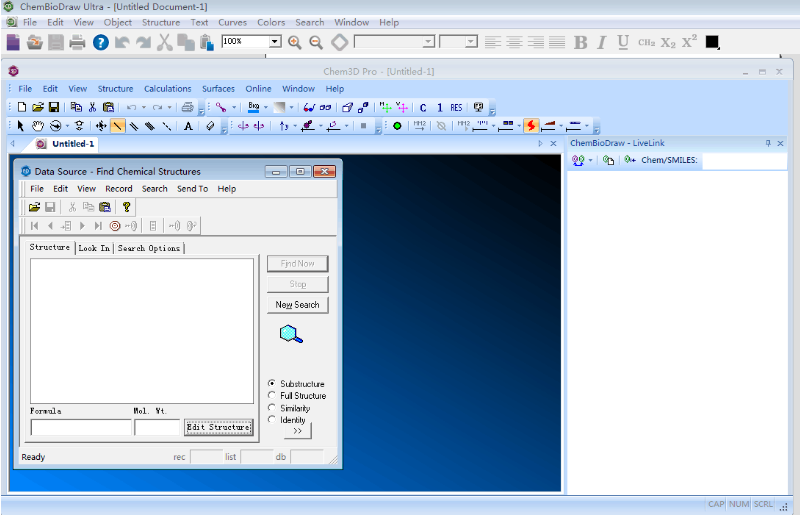Click the hand pan tool in Chem3D
The width and height of the screenshot is (800, 515).
(x=38, y=126)
